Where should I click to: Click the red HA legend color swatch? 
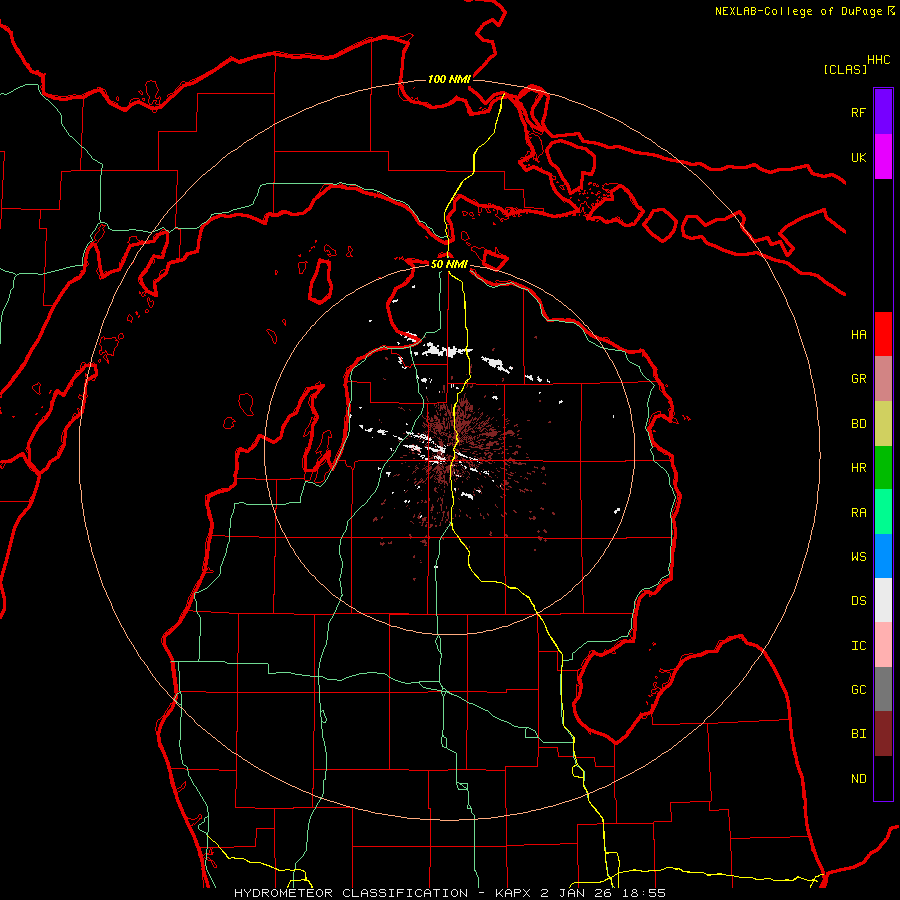pyautogui.click(x=883, y=334)
